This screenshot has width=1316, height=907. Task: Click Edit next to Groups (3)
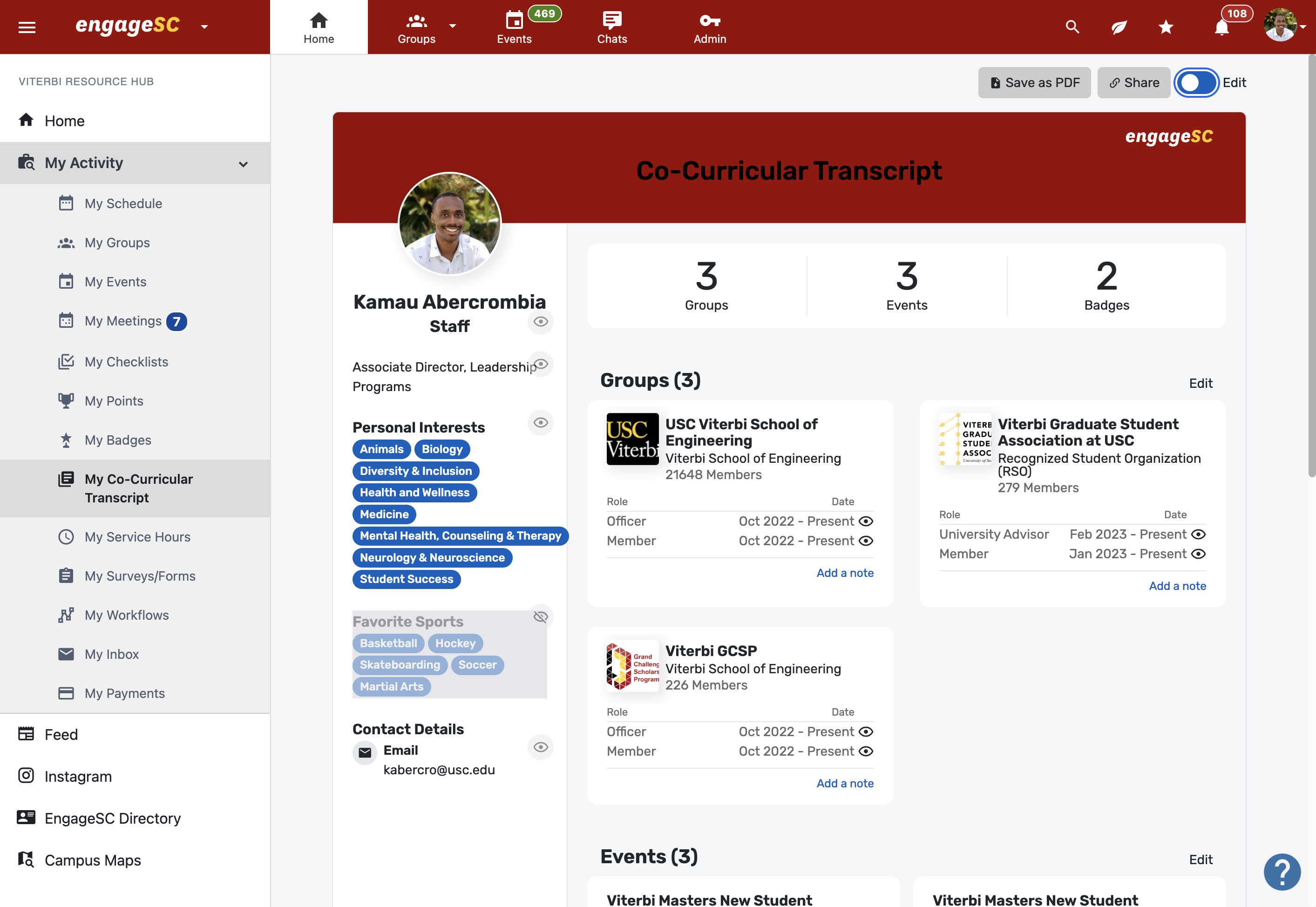coord(1201,383)
